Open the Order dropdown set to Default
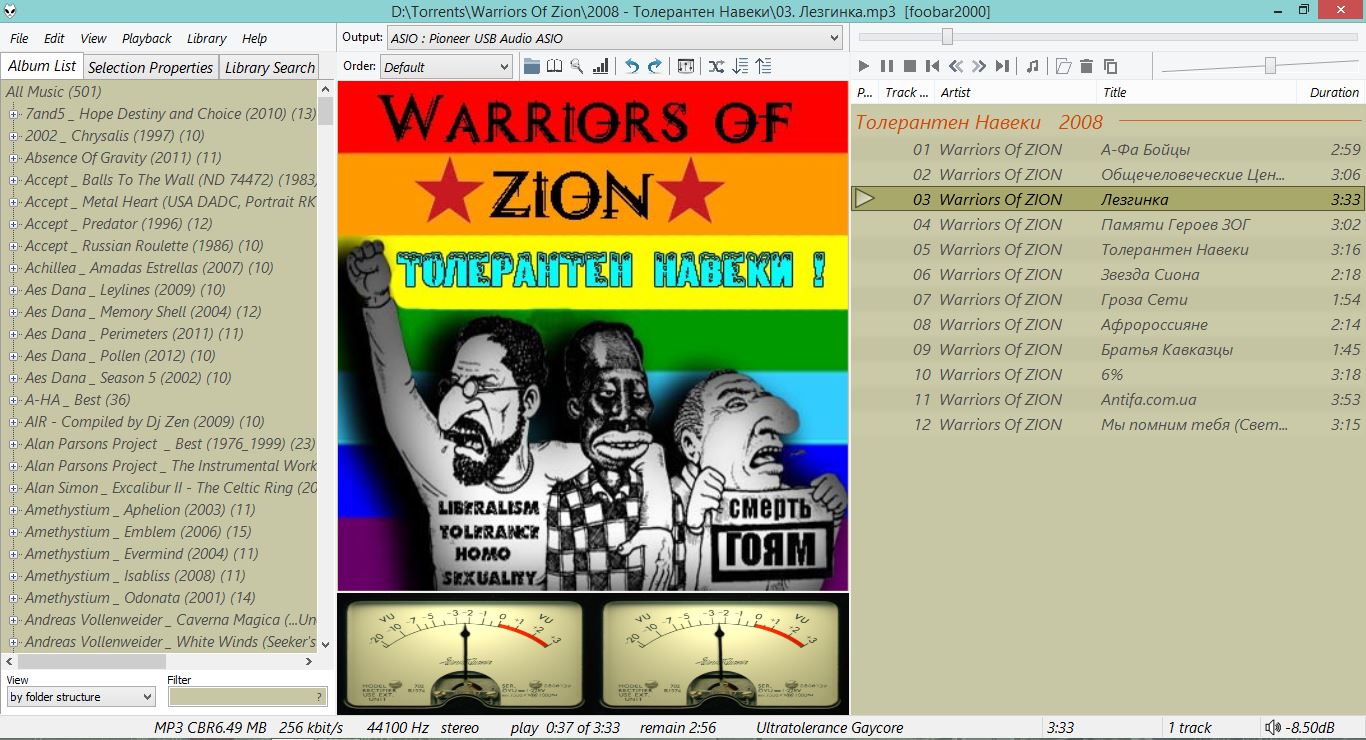1366x740 pixels. click(446, 67)
